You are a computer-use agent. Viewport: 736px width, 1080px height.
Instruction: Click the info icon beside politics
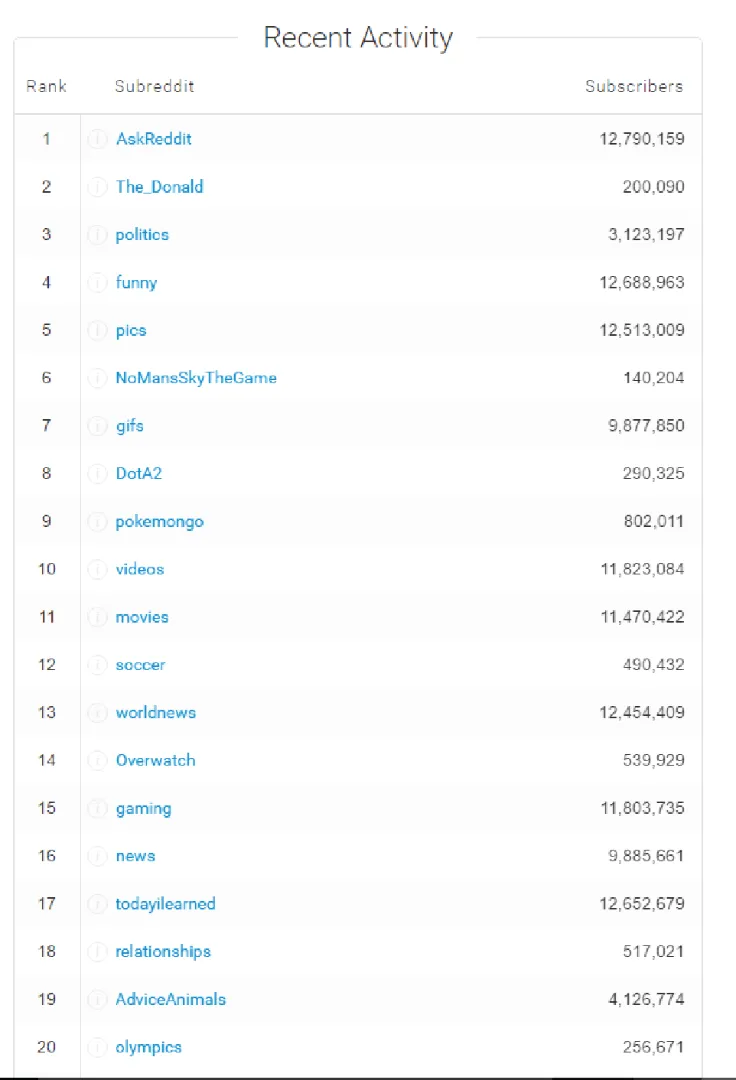click(x=98, y=235)
